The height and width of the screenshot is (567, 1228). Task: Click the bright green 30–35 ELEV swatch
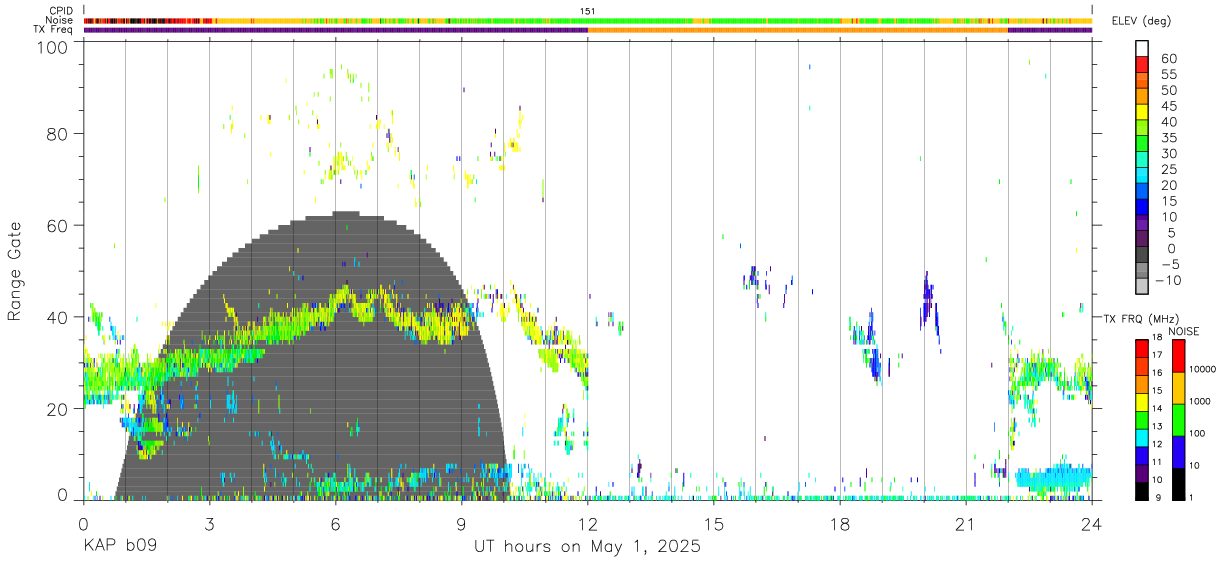point(1142,143)
